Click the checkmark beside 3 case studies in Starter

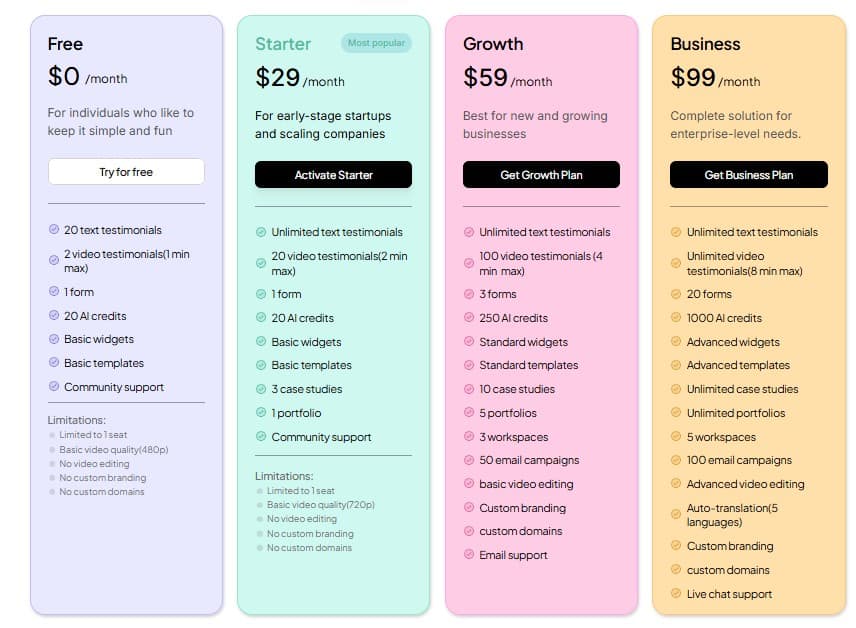click(260, 387)
